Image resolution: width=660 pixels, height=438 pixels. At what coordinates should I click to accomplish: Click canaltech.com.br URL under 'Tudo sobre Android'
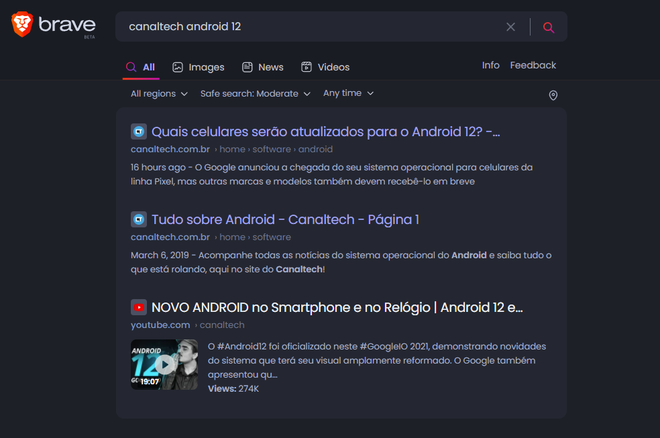170,237
